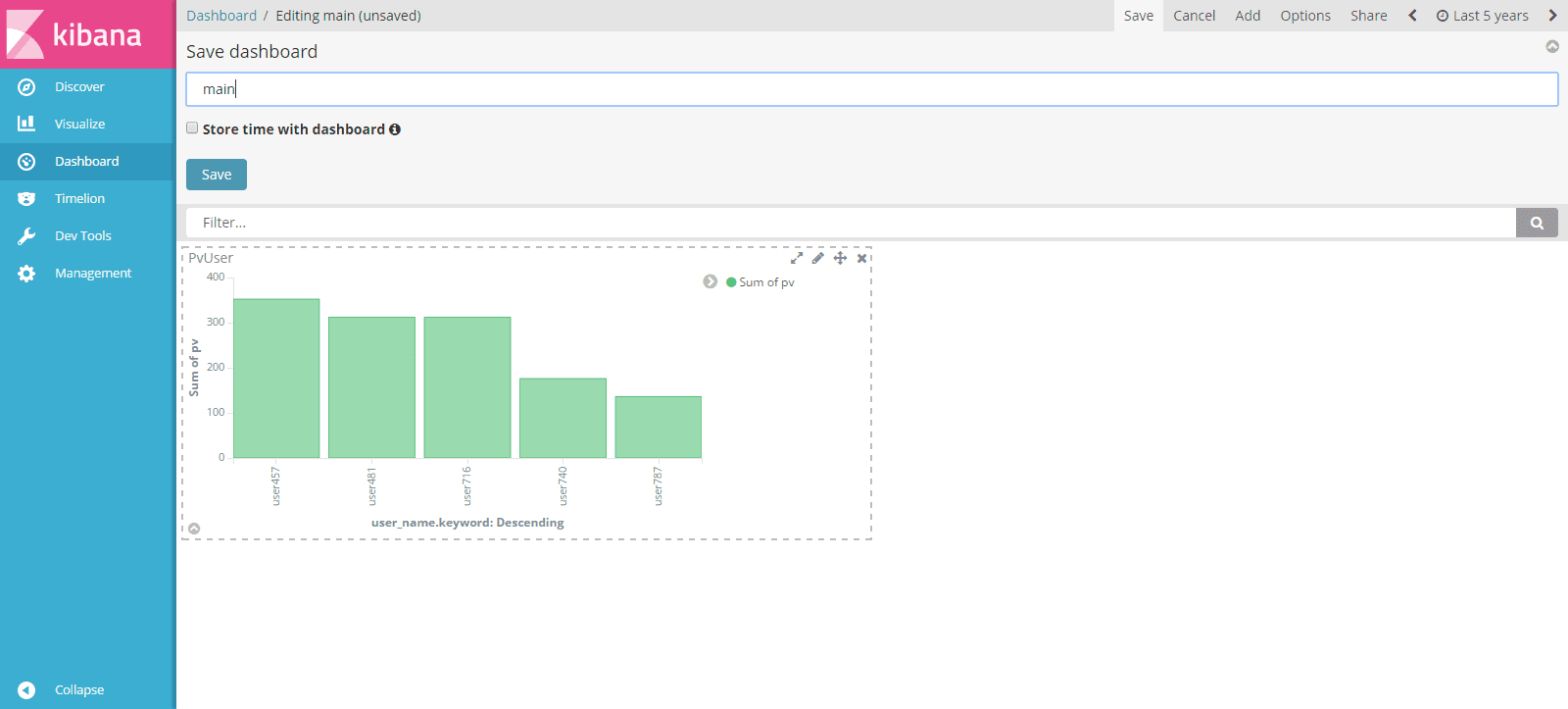The width and height of the screenshot is (1568, 709).
Task: Open PvUser panel spy toggle
Action: (x=194, y=529)
